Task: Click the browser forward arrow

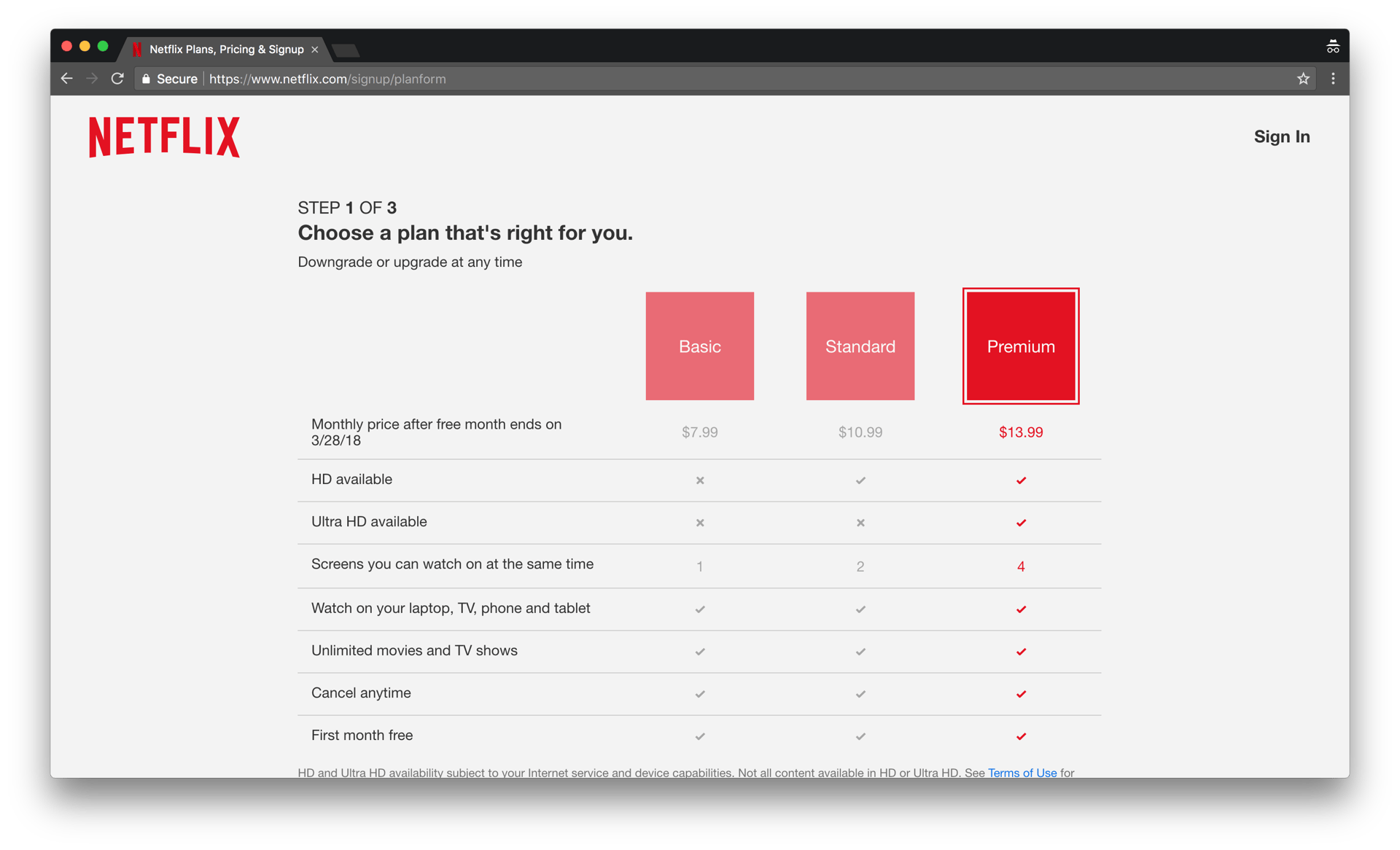Action: [92, 79]
